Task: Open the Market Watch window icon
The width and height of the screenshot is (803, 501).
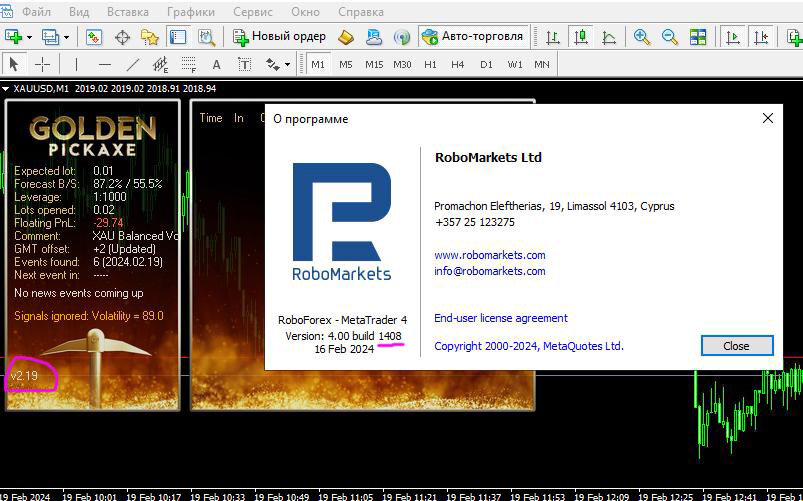Action: (94, 37)
